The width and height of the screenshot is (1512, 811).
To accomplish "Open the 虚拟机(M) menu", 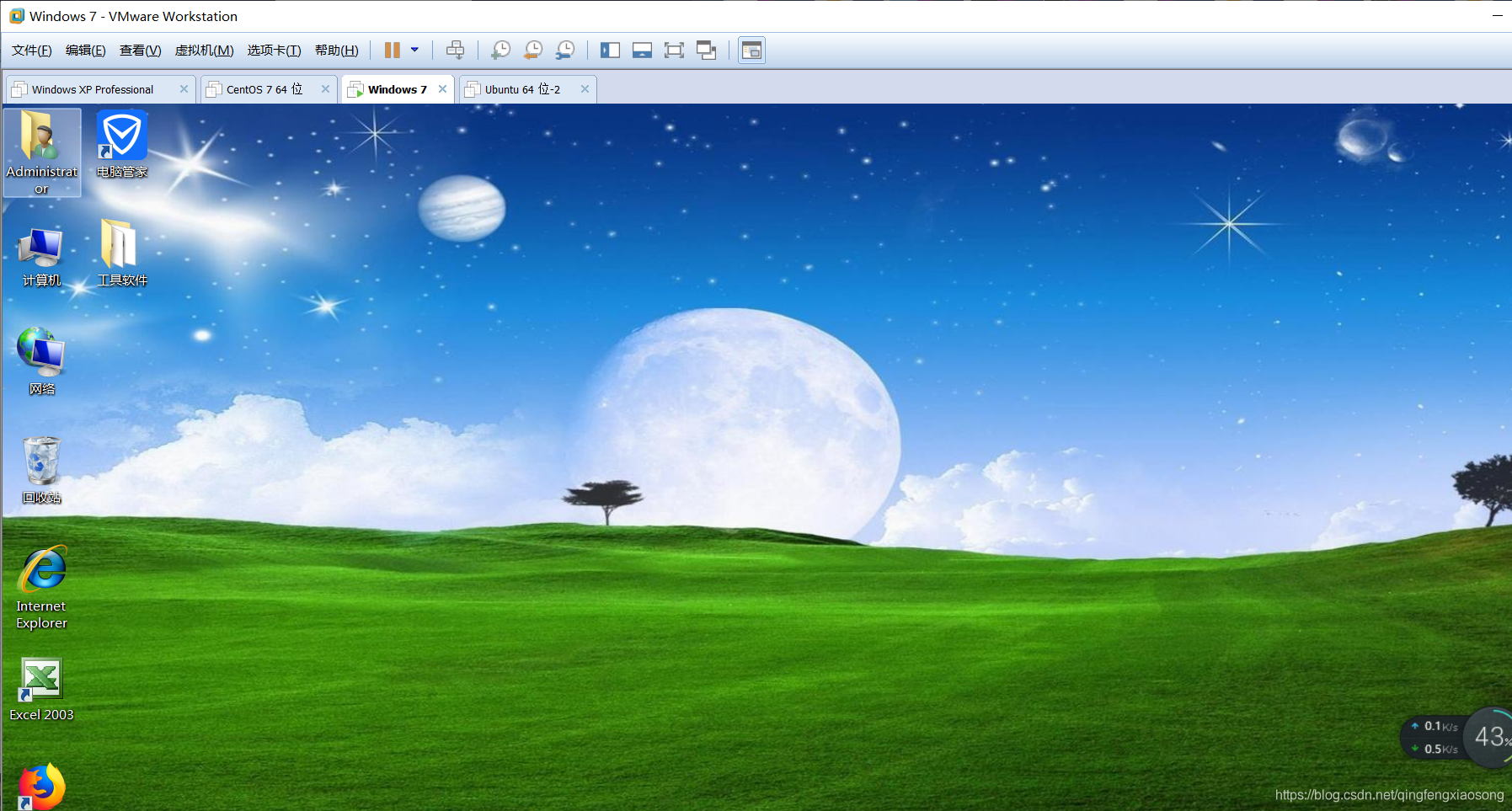I will (204, 51).
